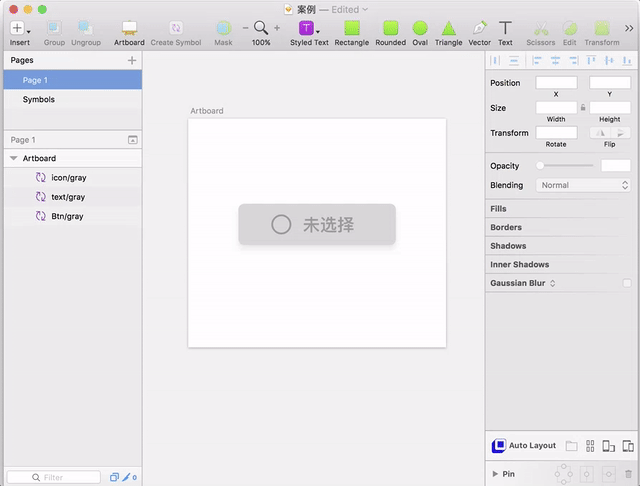Flip layer horizontally
This screenshot has height=486, width=640.
600,133
